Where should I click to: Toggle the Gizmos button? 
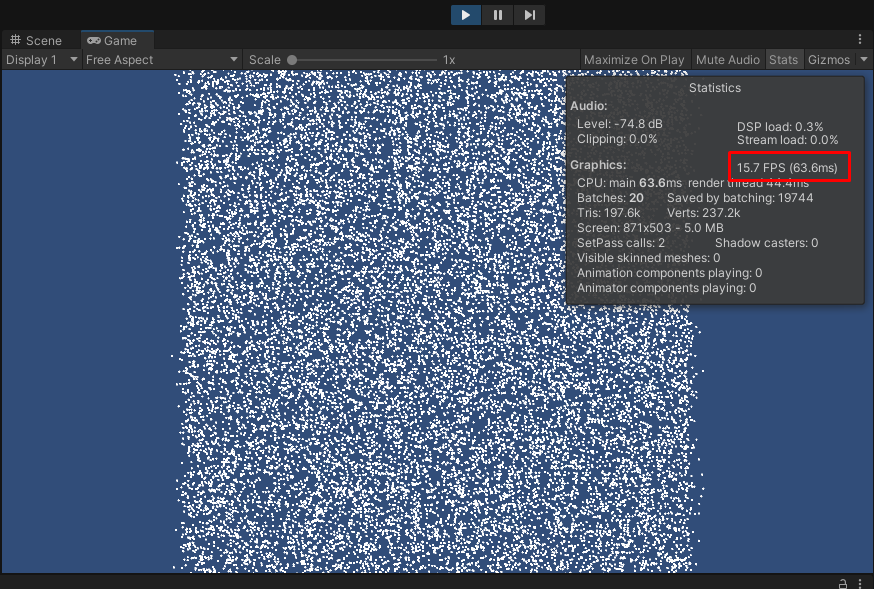tap(829, 60)
